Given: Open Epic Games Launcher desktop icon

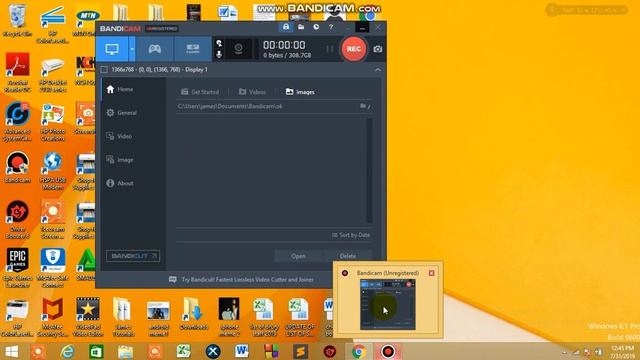Looking at the screenshot, I should tap(17, 267).
